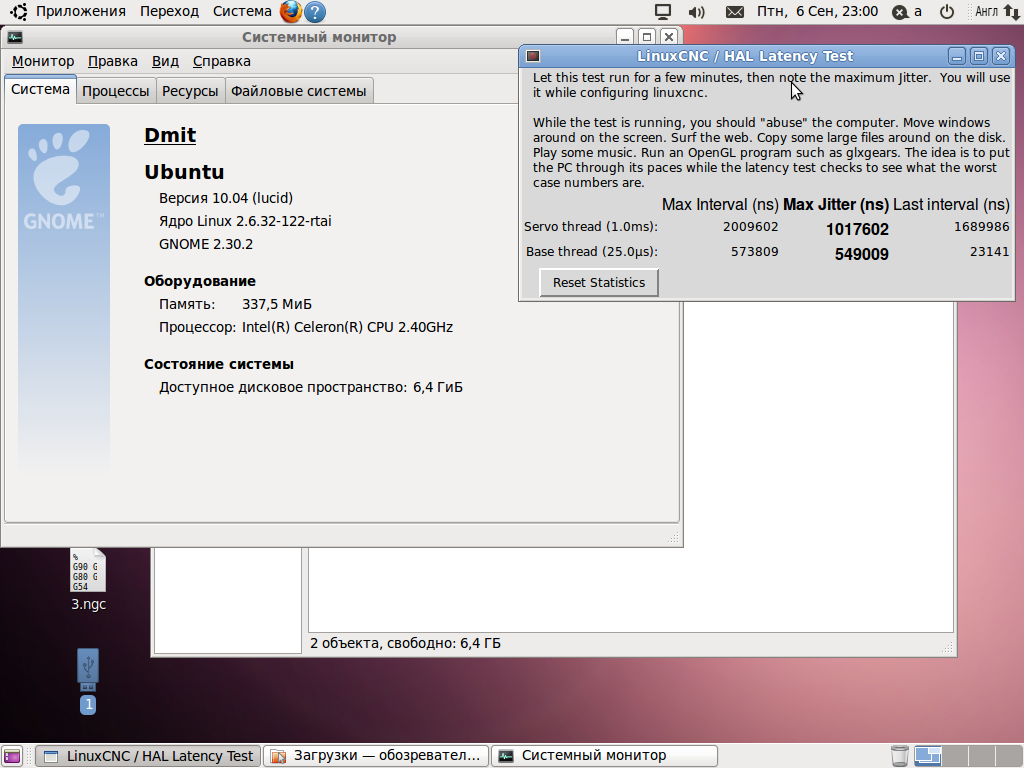Open the mail envelope indicator
Screen dimensions: 1024x768
click(x=735, y=12)
